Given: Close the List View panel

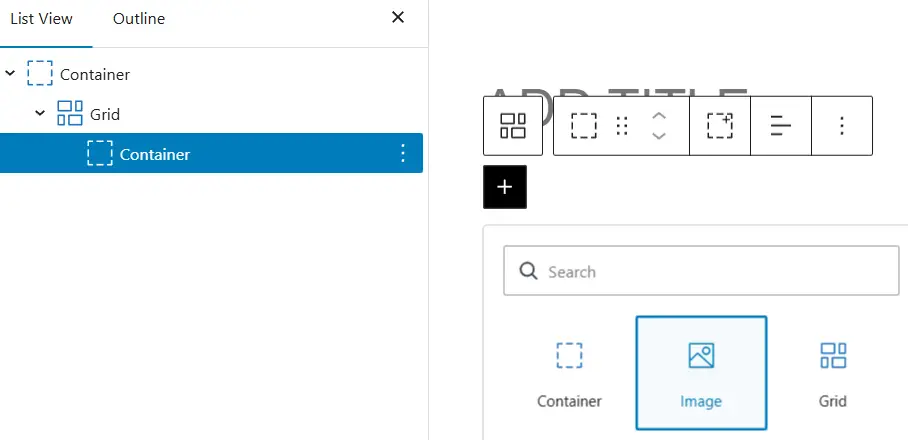Looking at the screenshot, I should tap(398, 17).
